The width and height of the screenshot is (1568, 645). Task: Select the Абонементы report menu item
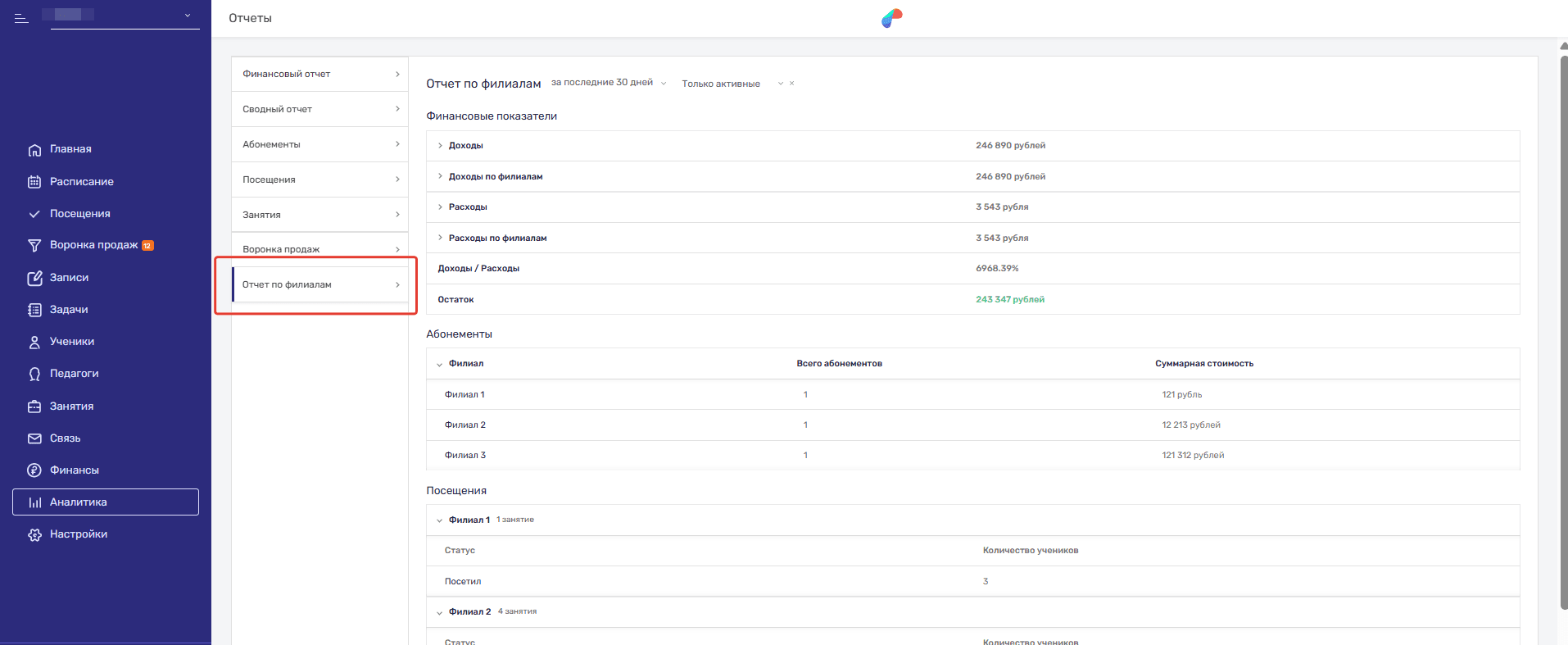[319, 144]
